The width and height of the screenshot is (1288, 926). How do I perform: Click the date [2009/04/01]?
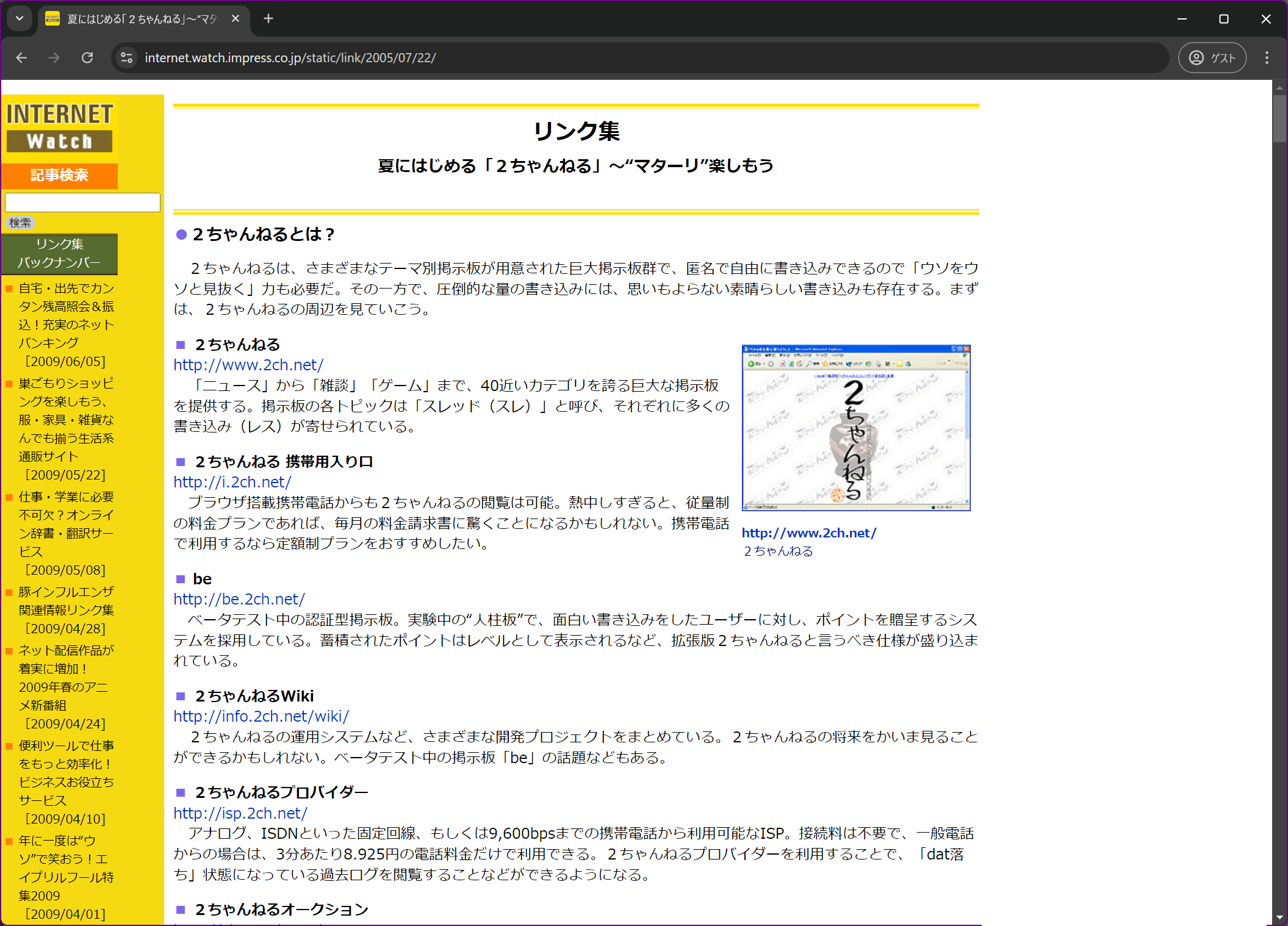coord(65,914)
